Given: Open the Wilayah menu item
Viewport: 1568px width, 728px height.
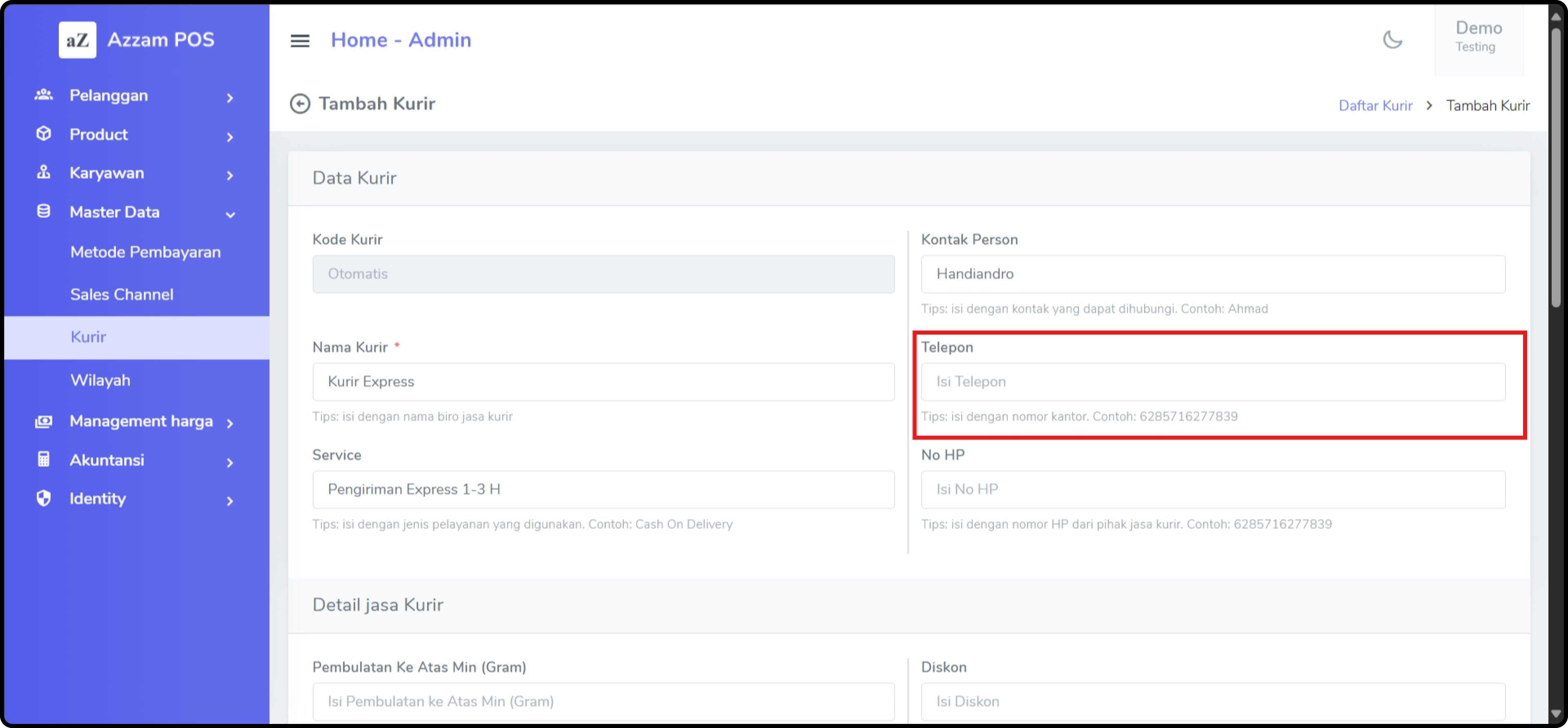Looking at the screenshot, I should tap(100, 381).
